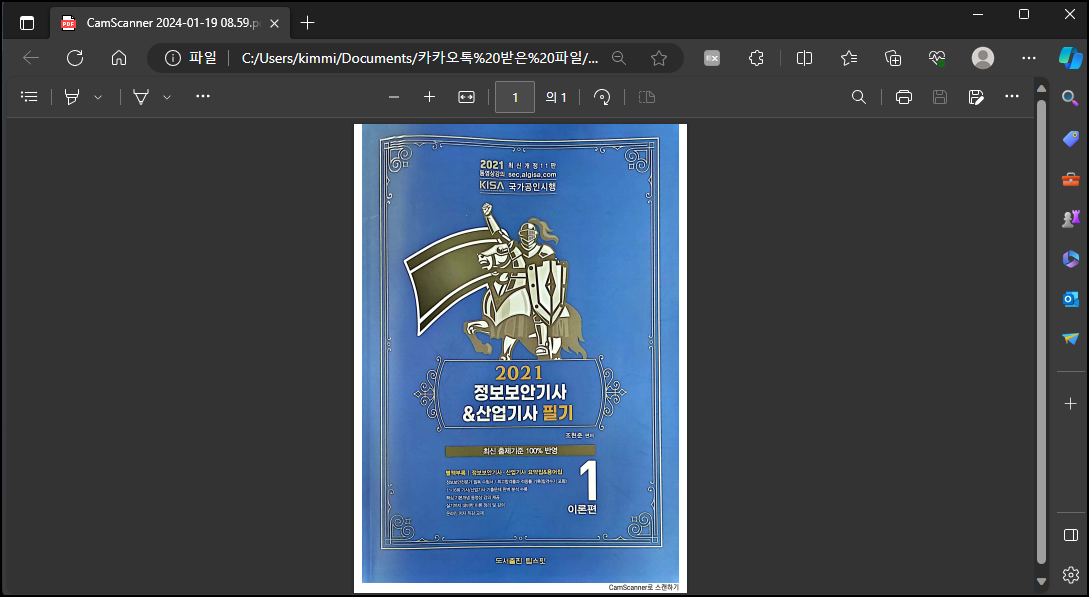
Task: Open sidebar Shopping tag icon
Action: (1070, 139)
